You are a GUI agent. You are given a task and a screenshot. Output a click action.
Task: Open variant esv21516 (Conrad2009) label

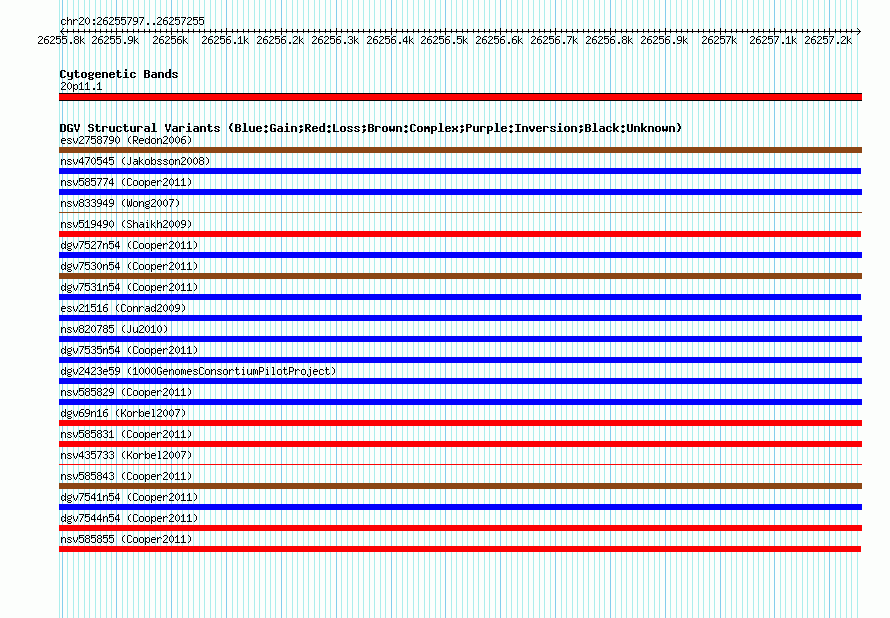pos(123,308)
